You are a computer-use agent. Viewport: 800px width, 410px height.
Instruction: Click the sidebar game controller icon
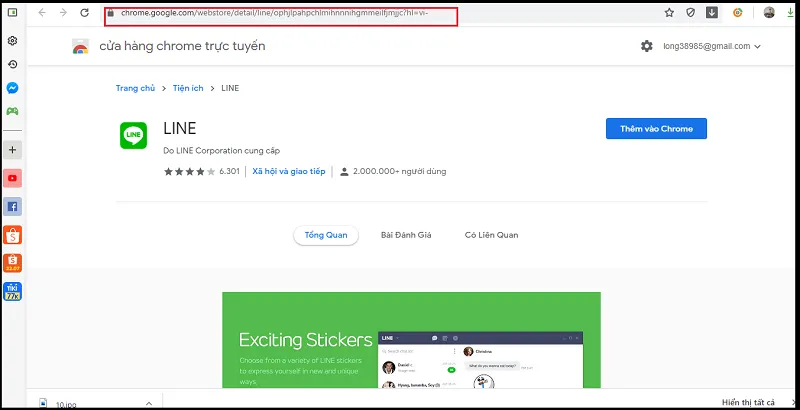pos(12,111)
